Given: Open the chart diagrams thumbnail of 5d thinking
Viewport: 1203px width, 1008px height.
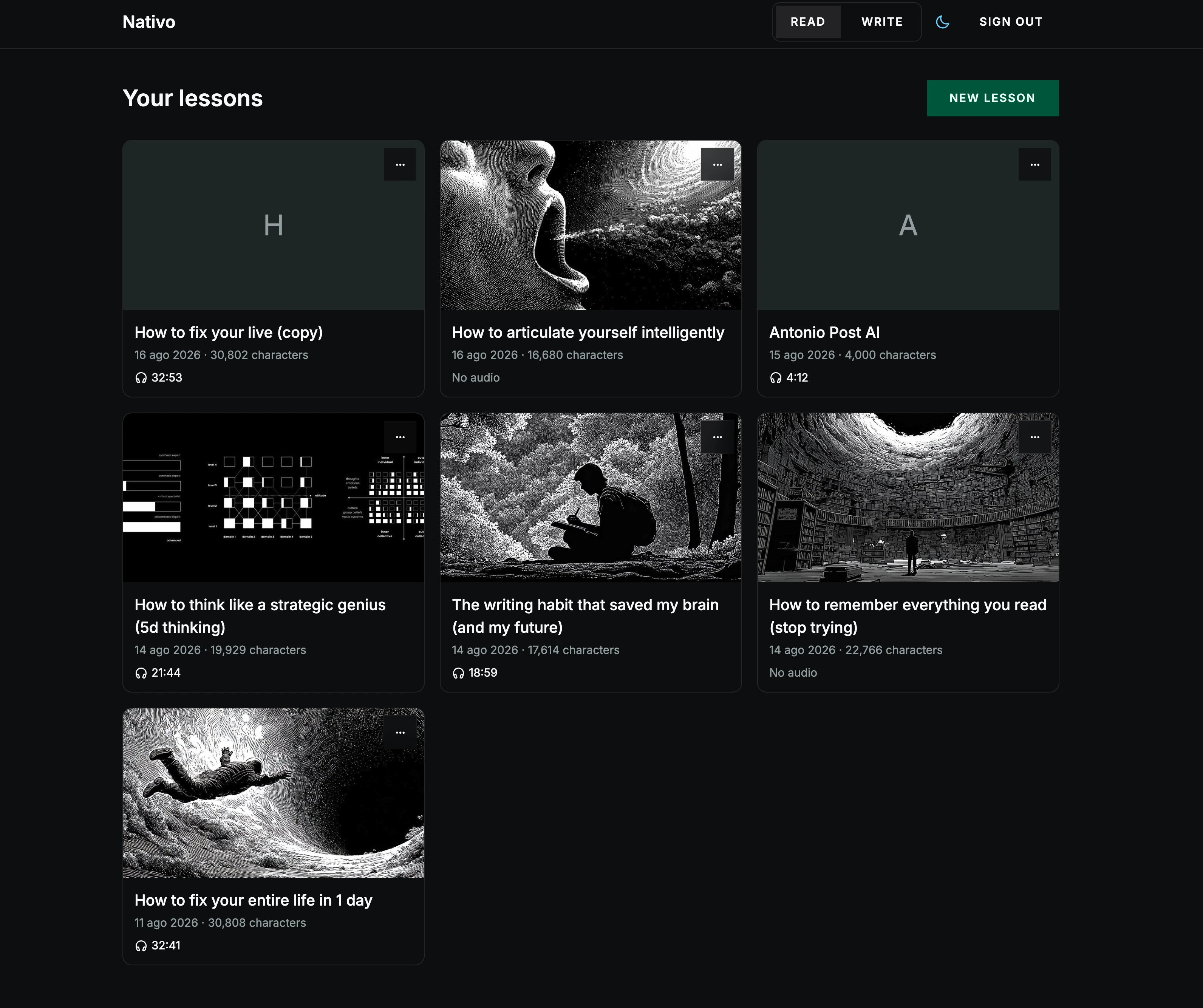Looking at the screenshot, I should coord(273,498).
